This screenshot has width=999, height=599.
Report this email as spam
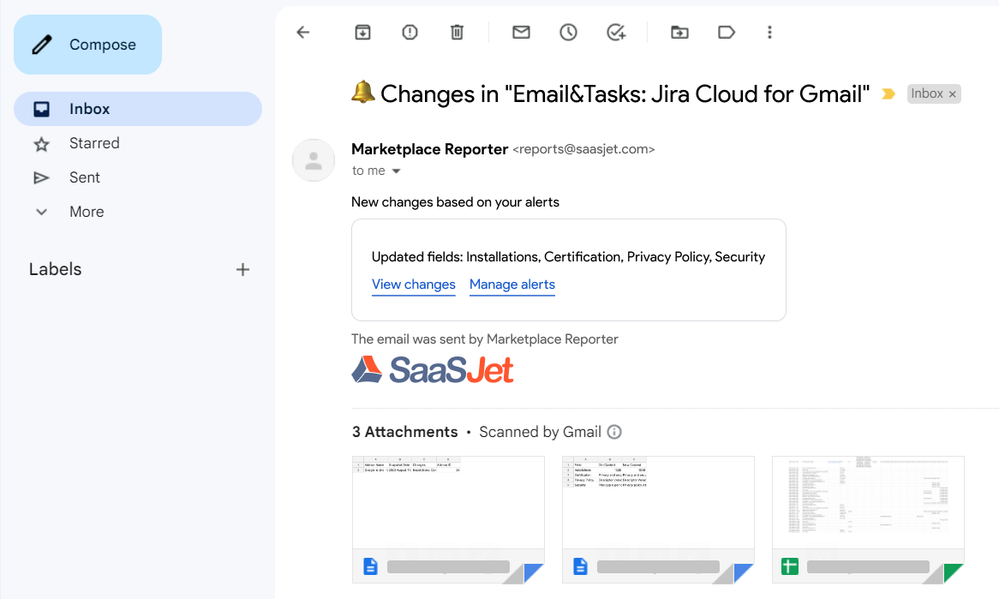[409, 32]
